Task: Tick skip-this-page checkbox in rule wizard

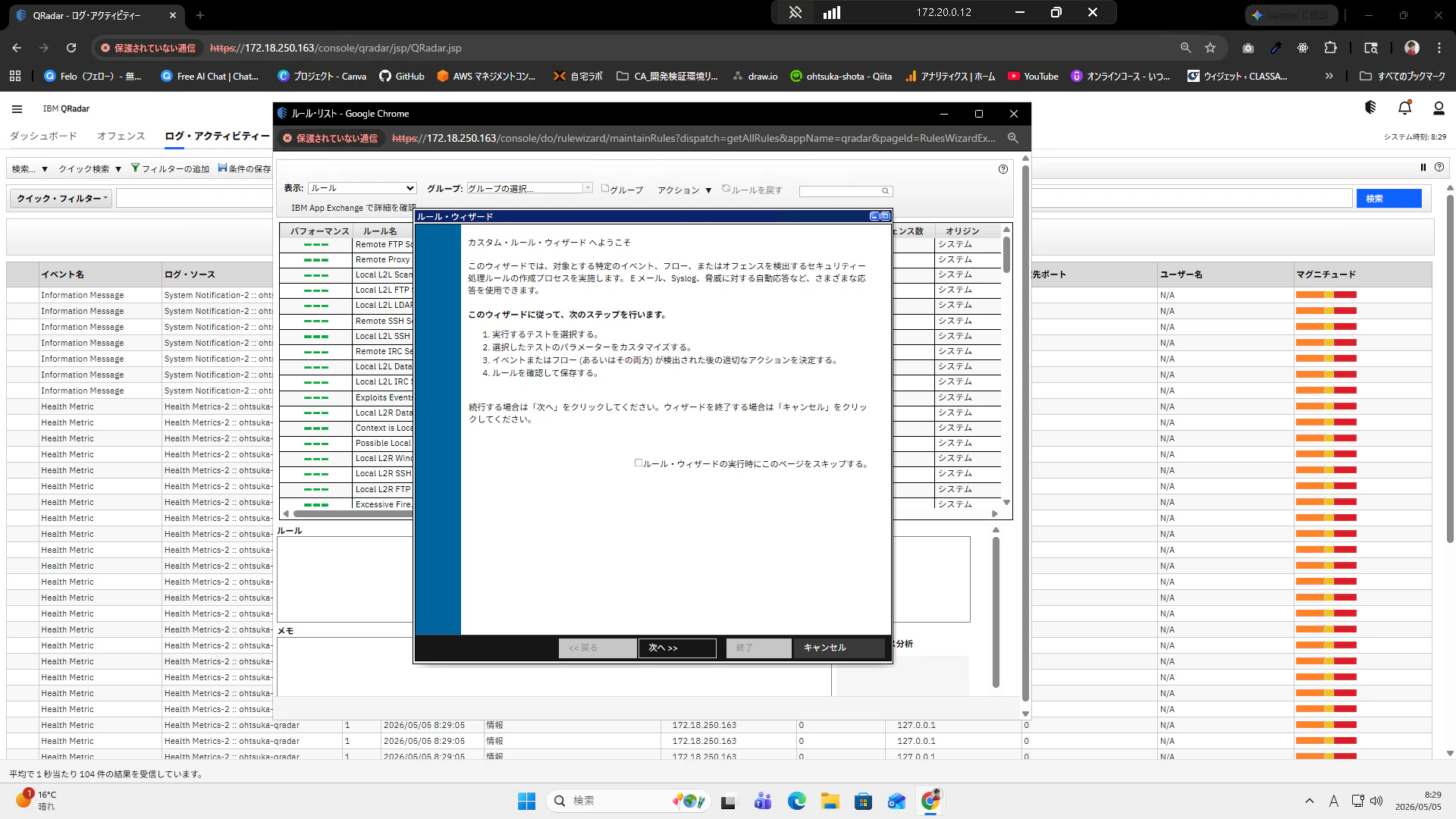Action: point(639,463)
